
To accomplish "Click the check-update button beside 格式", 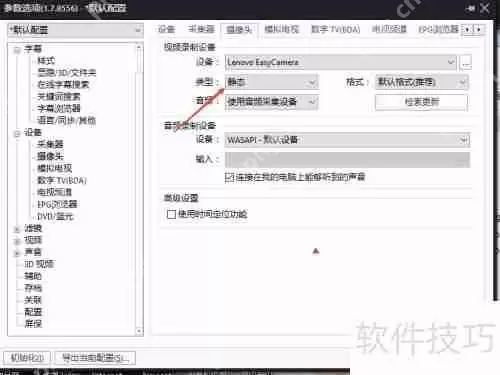I will [422, 102].
